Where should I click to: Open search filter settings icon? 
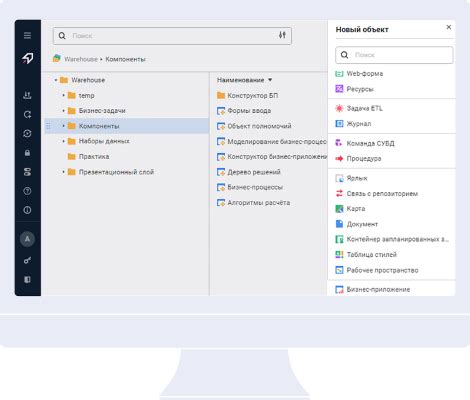tap(282, 35)
